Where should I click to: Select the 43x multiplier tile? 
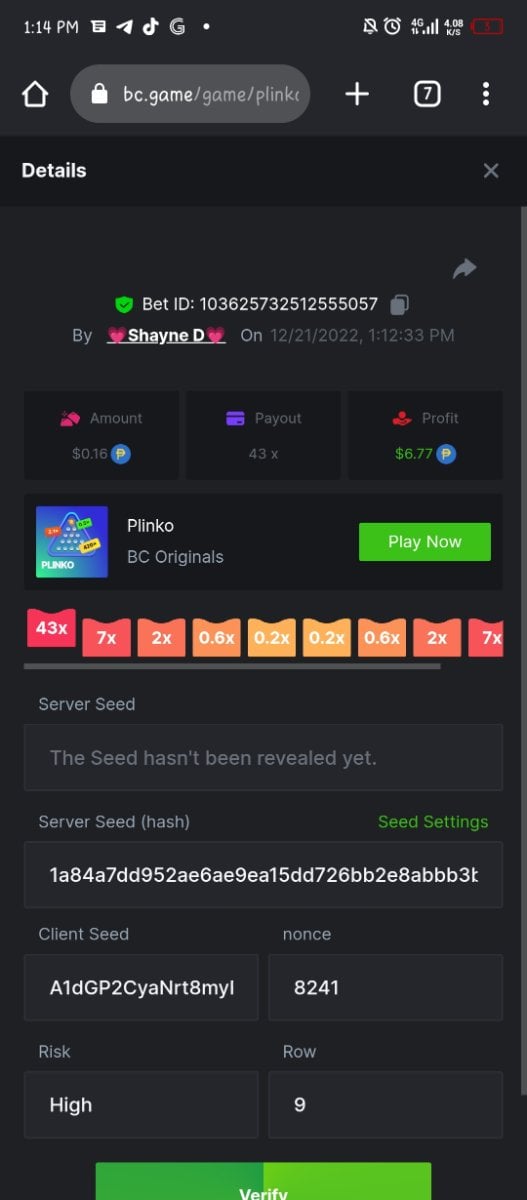(x=51, y=628)
